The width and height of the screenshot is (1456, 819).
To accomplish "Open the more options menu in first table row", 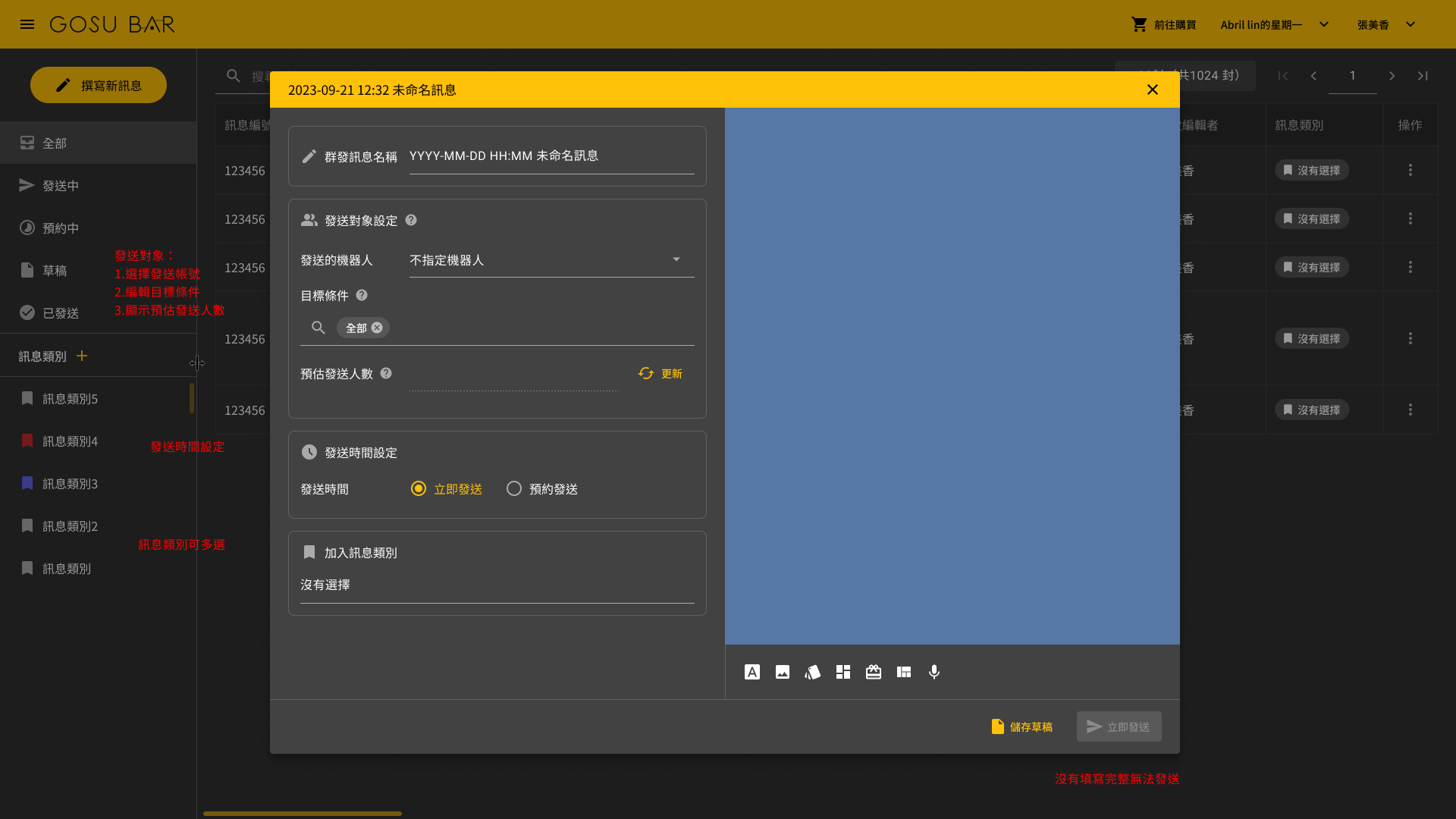I will 1410,170.
